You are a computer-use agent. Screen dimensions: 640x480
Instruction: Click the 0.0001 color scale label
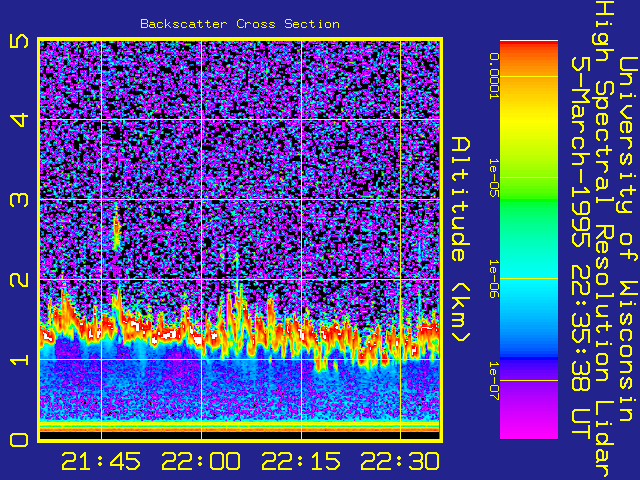pyautogui.click(x=494, y=76)
